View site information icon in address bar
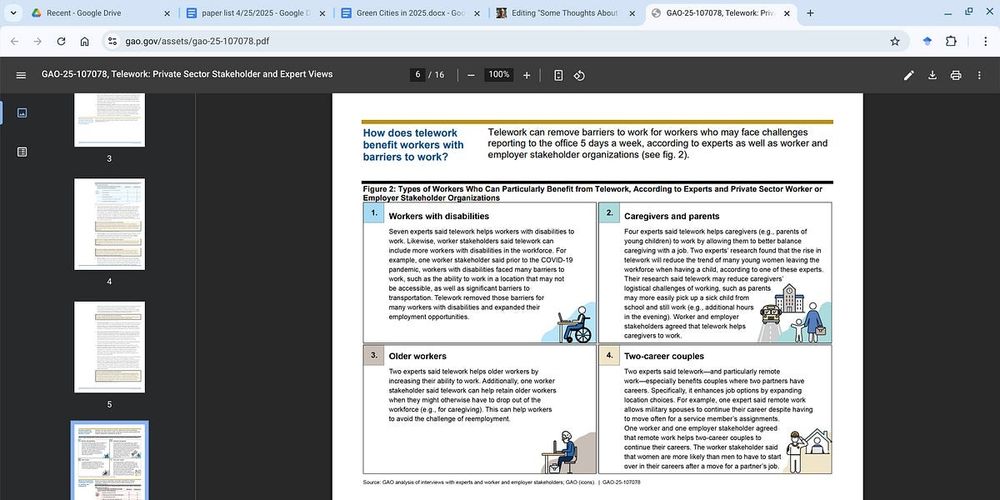Screen dimensions: 1000x500 tap(112, 41)
